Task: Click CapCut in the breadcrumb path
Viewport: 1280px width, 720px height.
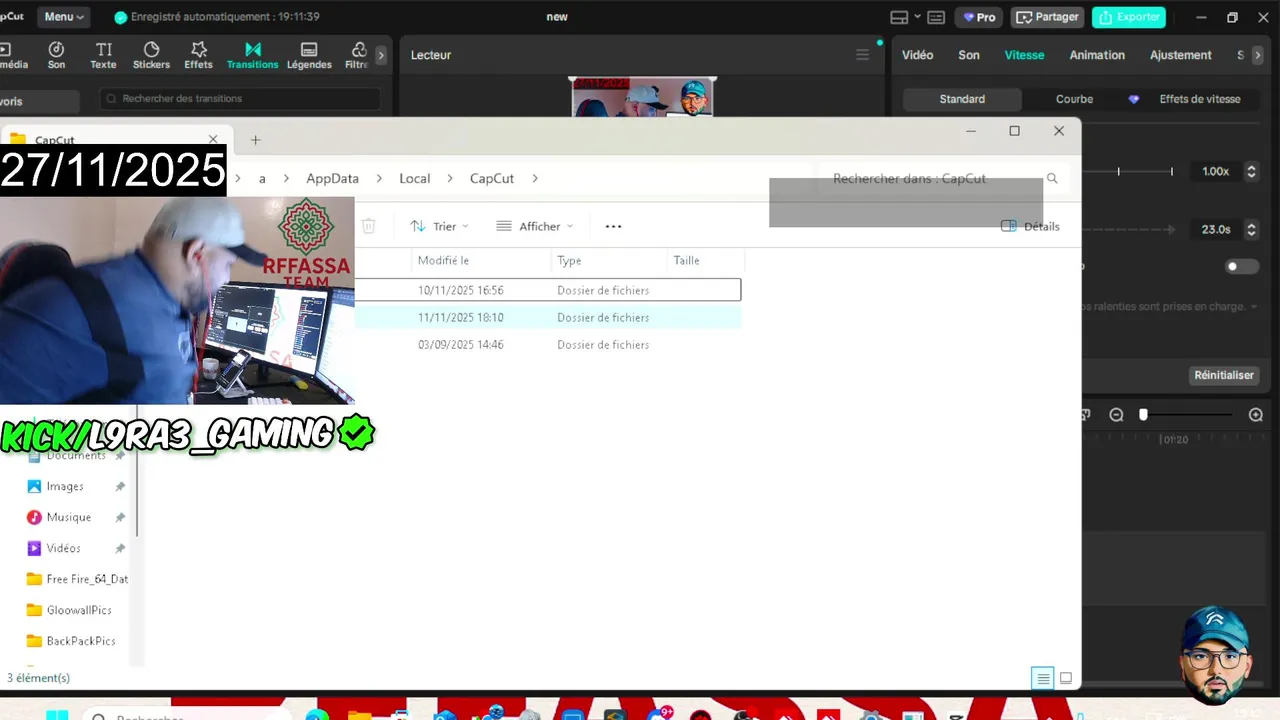Action: click(x=492, y=178)
